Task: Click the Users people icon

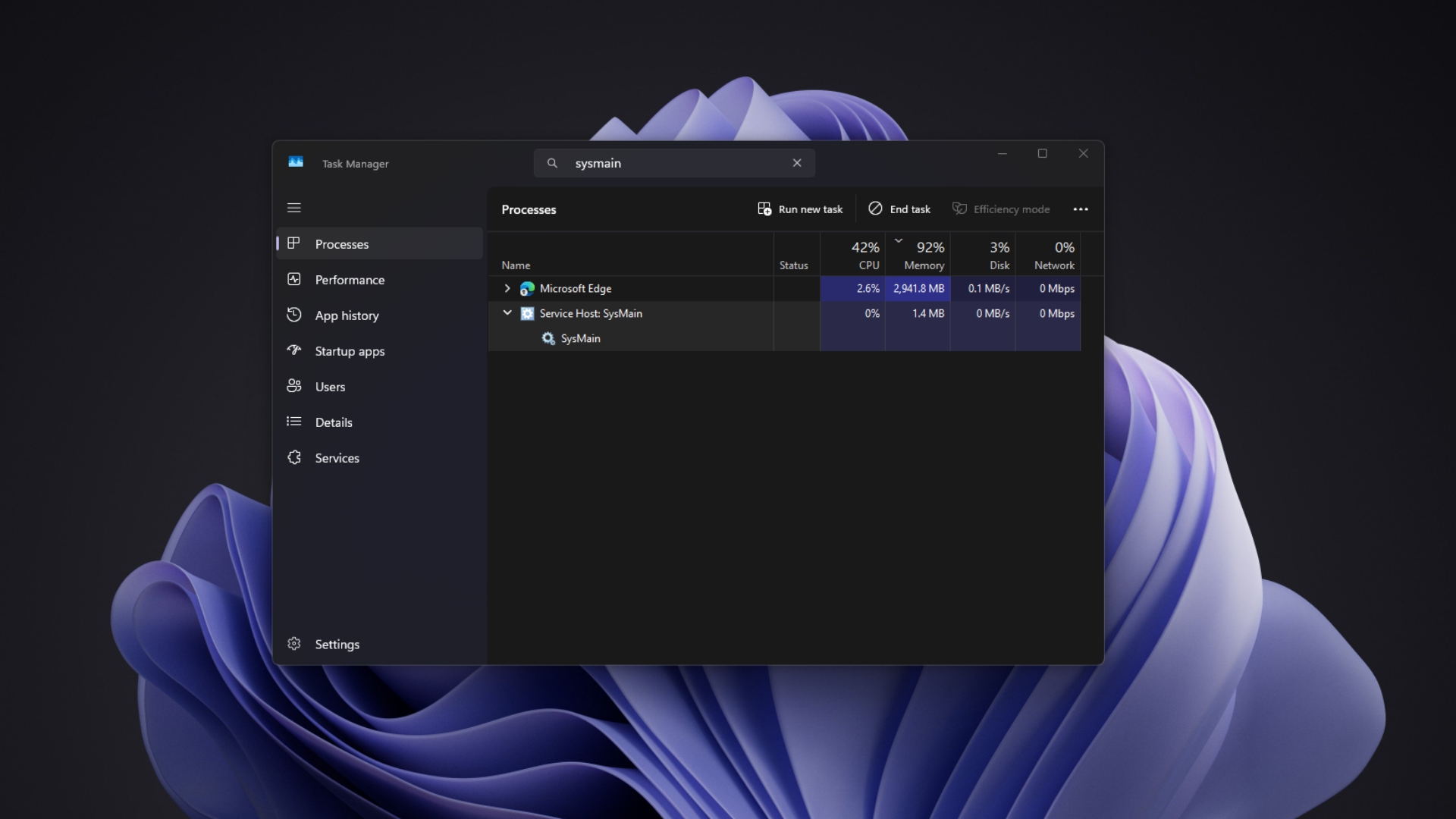Action: (294, 386)
